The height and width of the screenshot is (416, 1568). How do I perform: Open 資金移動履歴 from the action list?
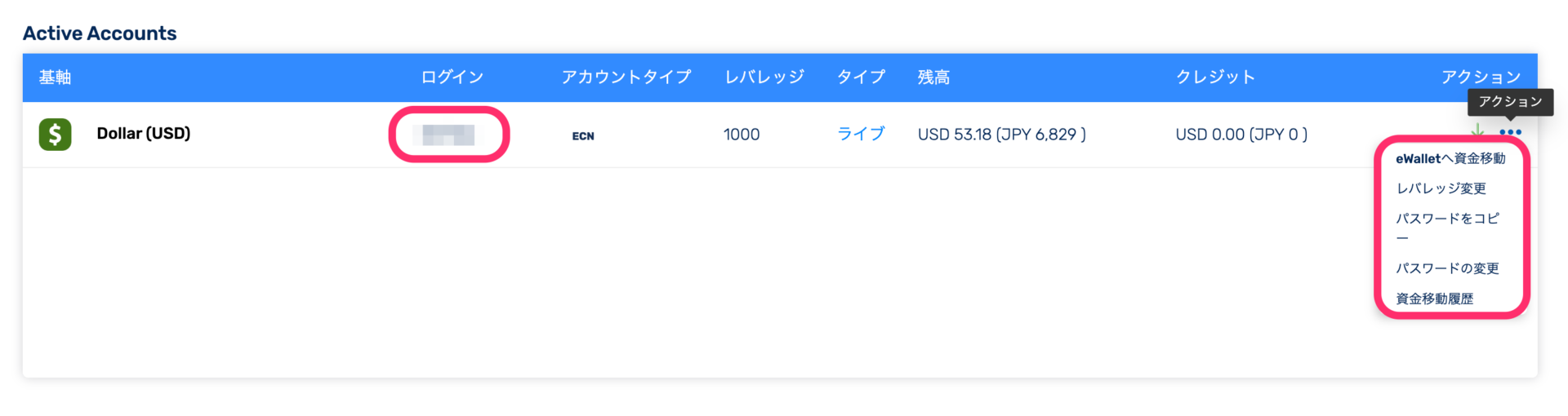click(1434, 299)
